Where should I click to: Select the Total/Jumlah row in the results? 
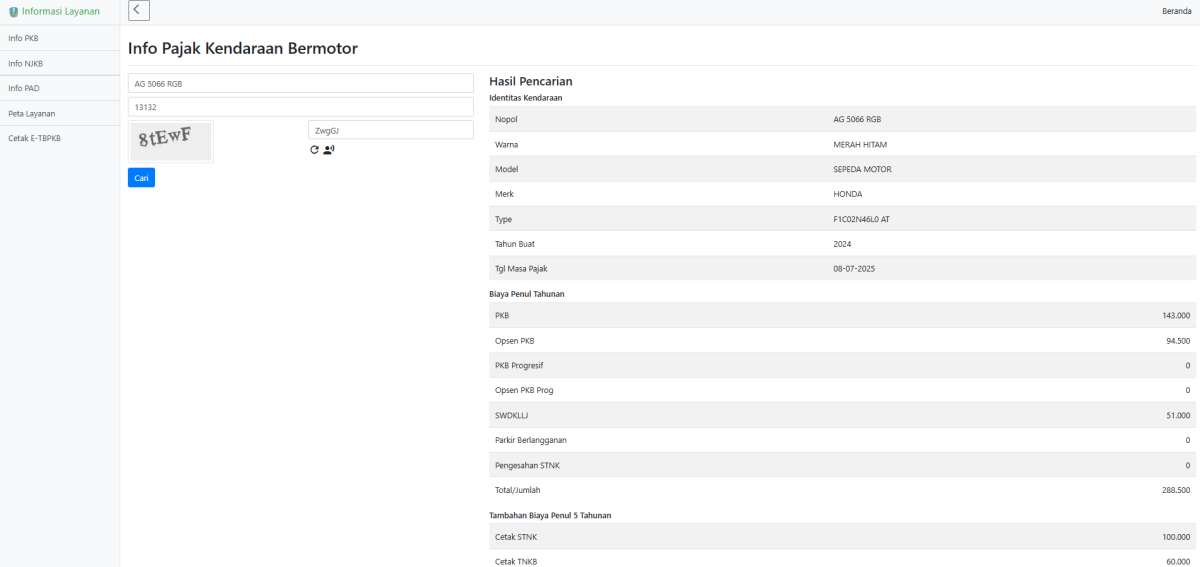click(842, 490)
